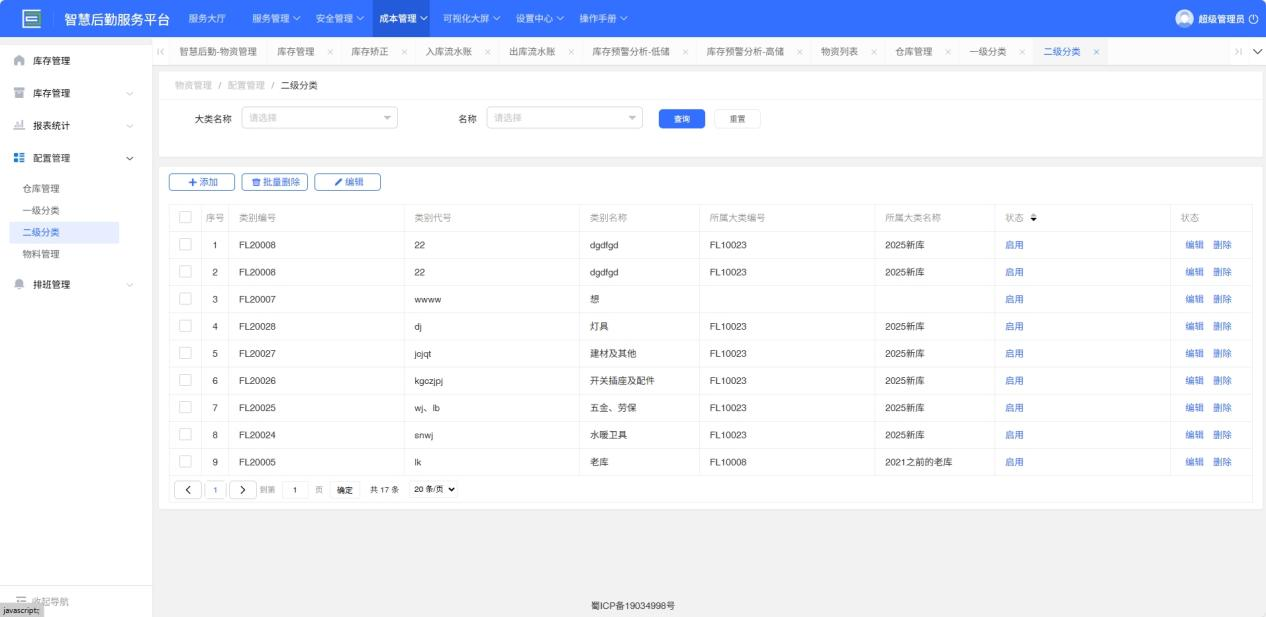1266x617 pixels.
Task: Check the checkbox for row 6 FL20026
Action: [x=185, y=379]
